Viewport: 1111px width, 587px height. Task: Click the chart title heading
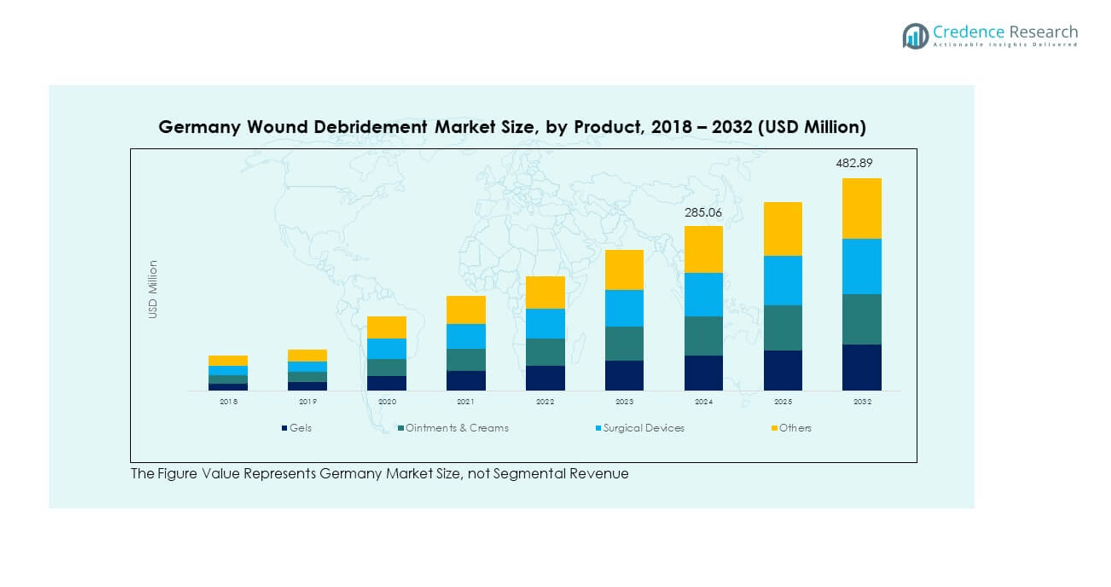click(x=512, y=127)
